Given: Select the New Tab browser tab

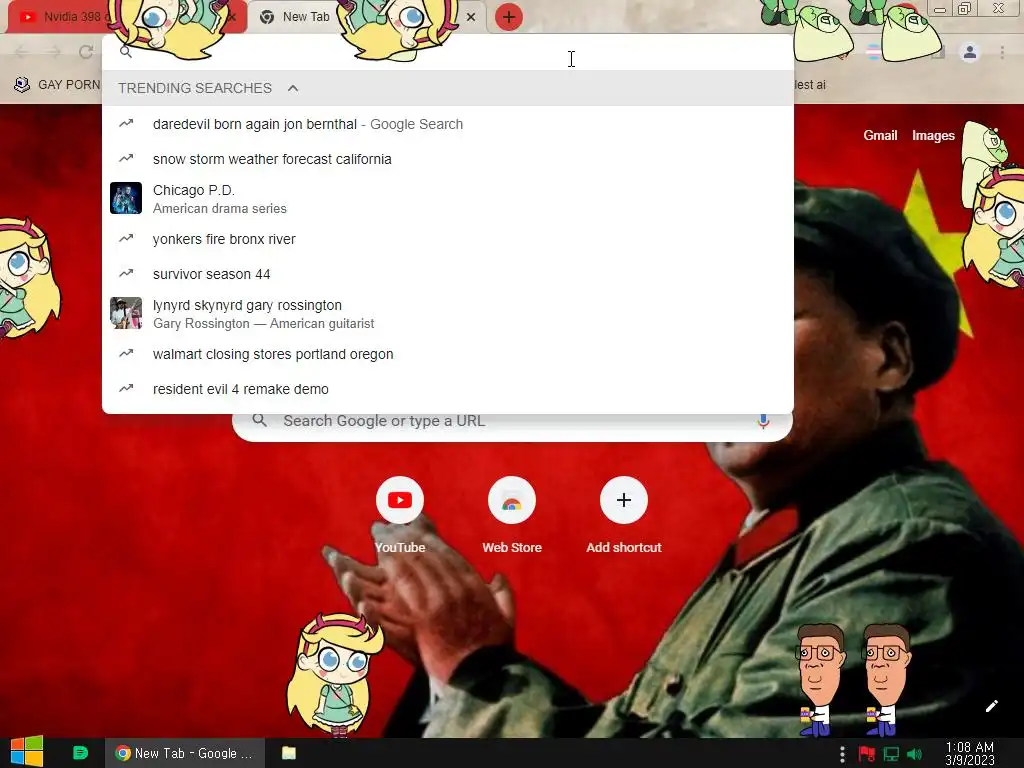Looking at the screenshot, I should (x=306, y=17).
